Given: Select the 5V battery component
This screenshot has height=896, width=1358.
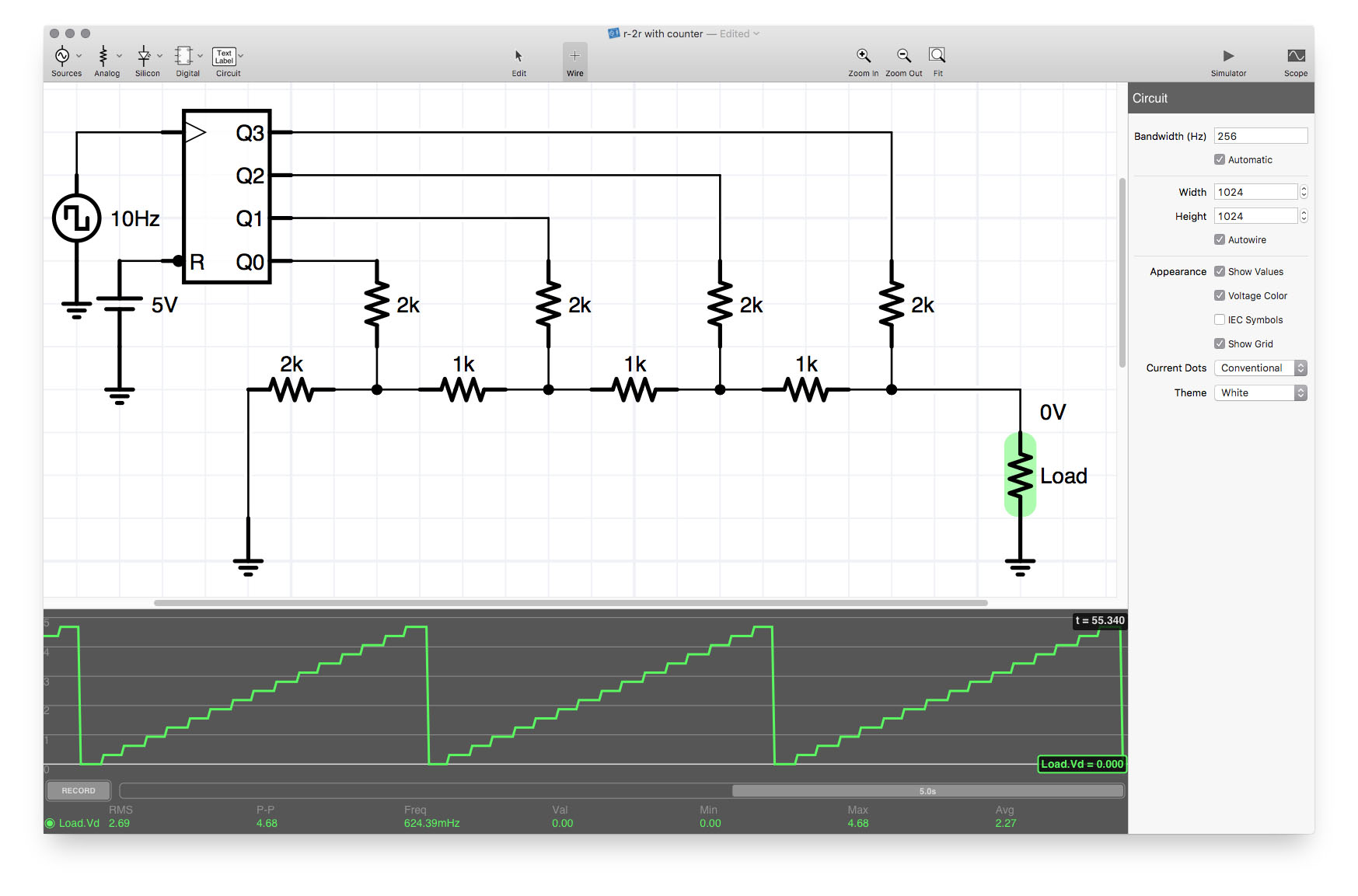Looking at the screenshot, I should click(x=119, y=303).
